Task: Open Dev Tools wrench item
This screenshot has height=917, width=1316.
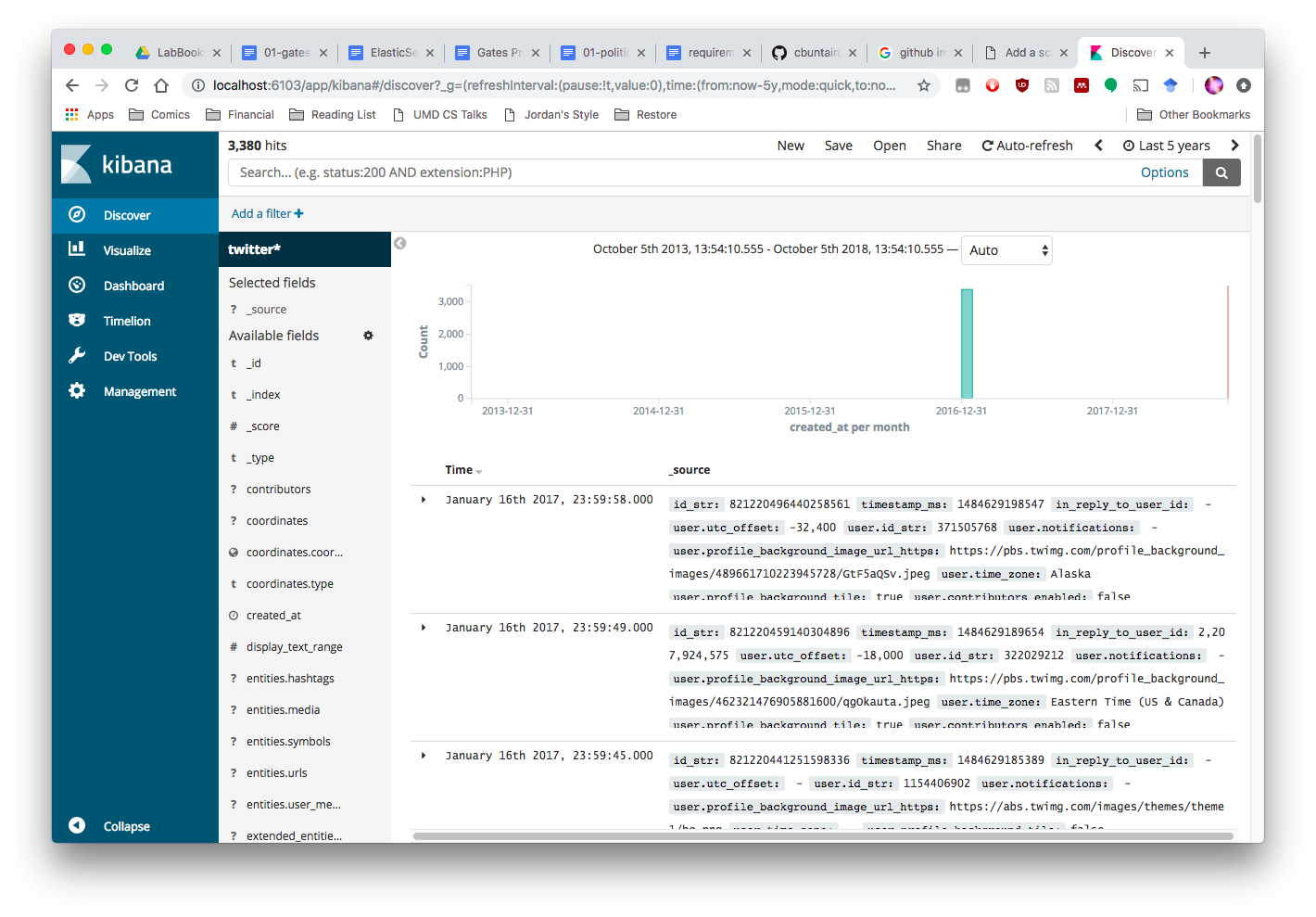Action: (135, 356)
